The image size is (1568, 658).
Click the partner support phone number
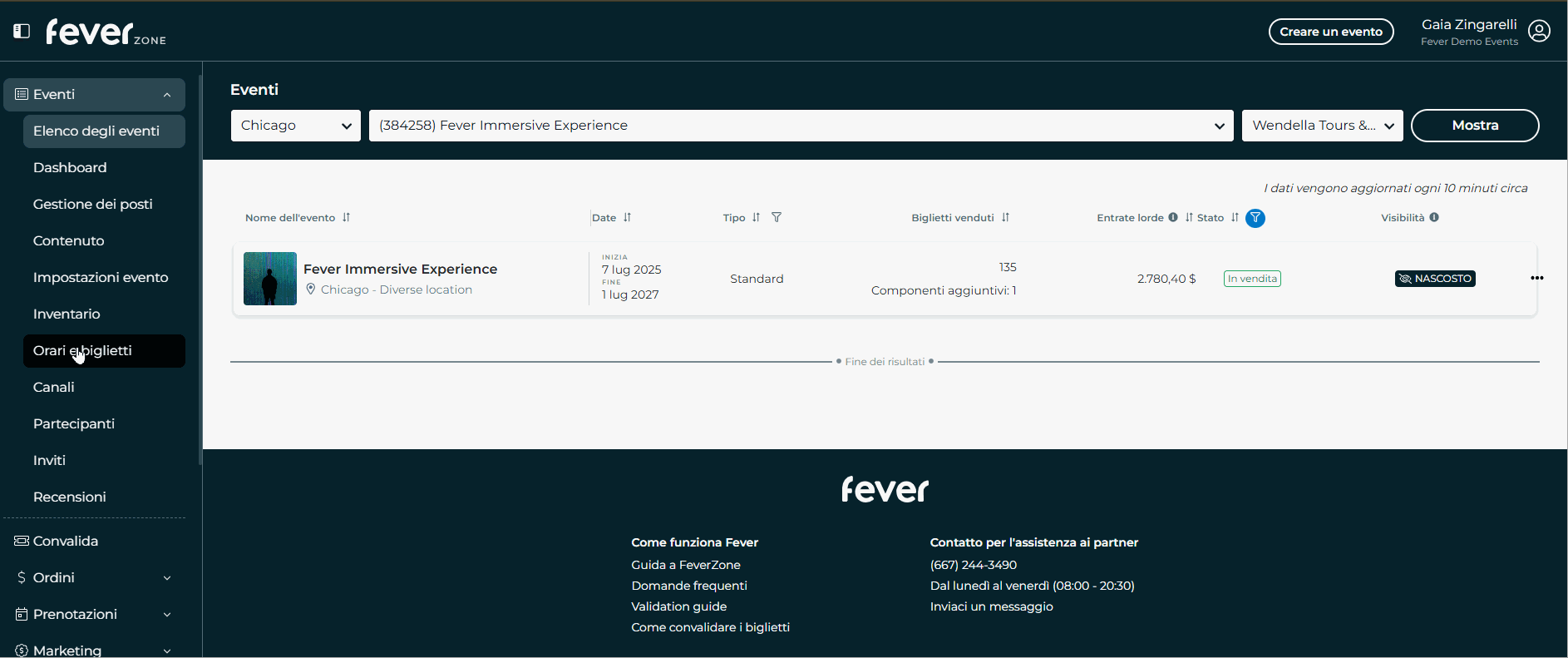pyautogui.click(x=974, y=565)
